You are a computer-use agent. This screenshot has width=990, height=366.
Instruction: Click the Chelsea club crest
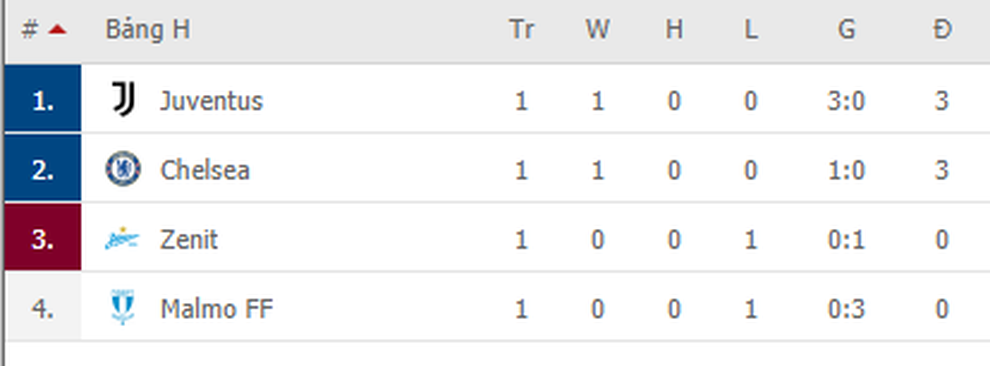(x=123, y=169)
